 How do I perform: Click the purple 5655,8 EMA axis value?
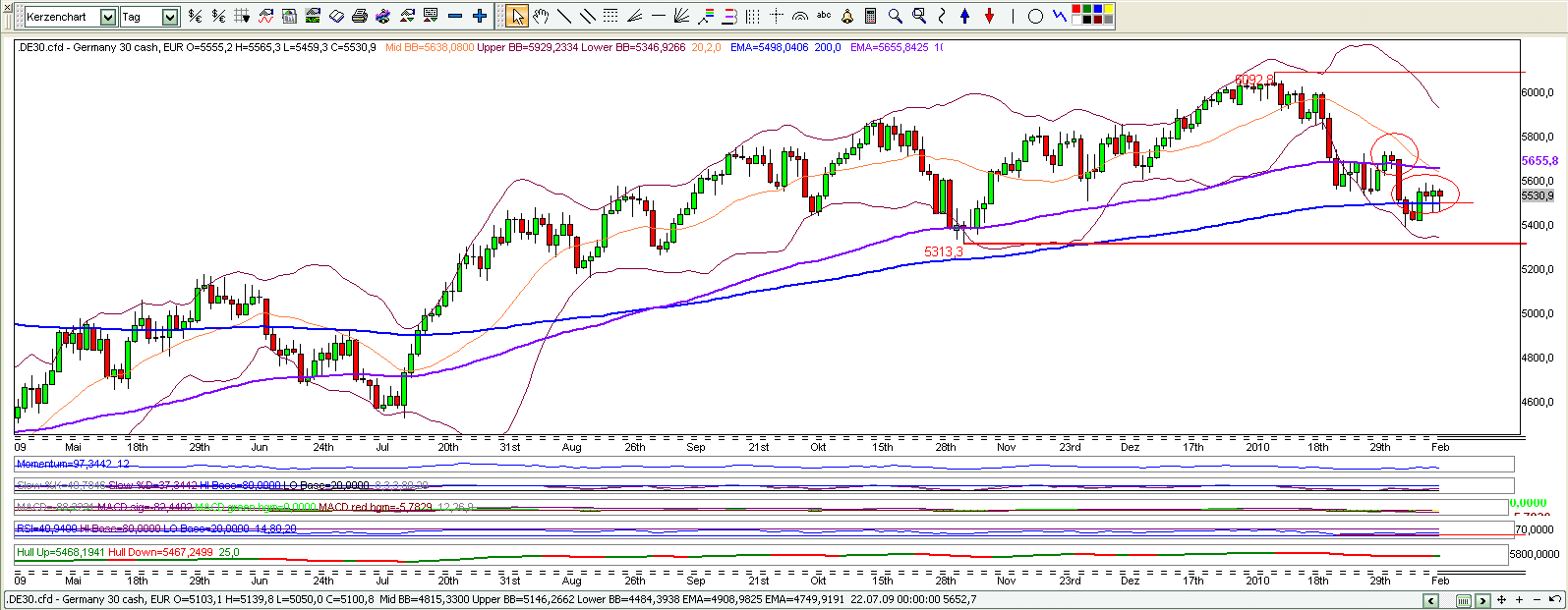(x=1539, y=161)
